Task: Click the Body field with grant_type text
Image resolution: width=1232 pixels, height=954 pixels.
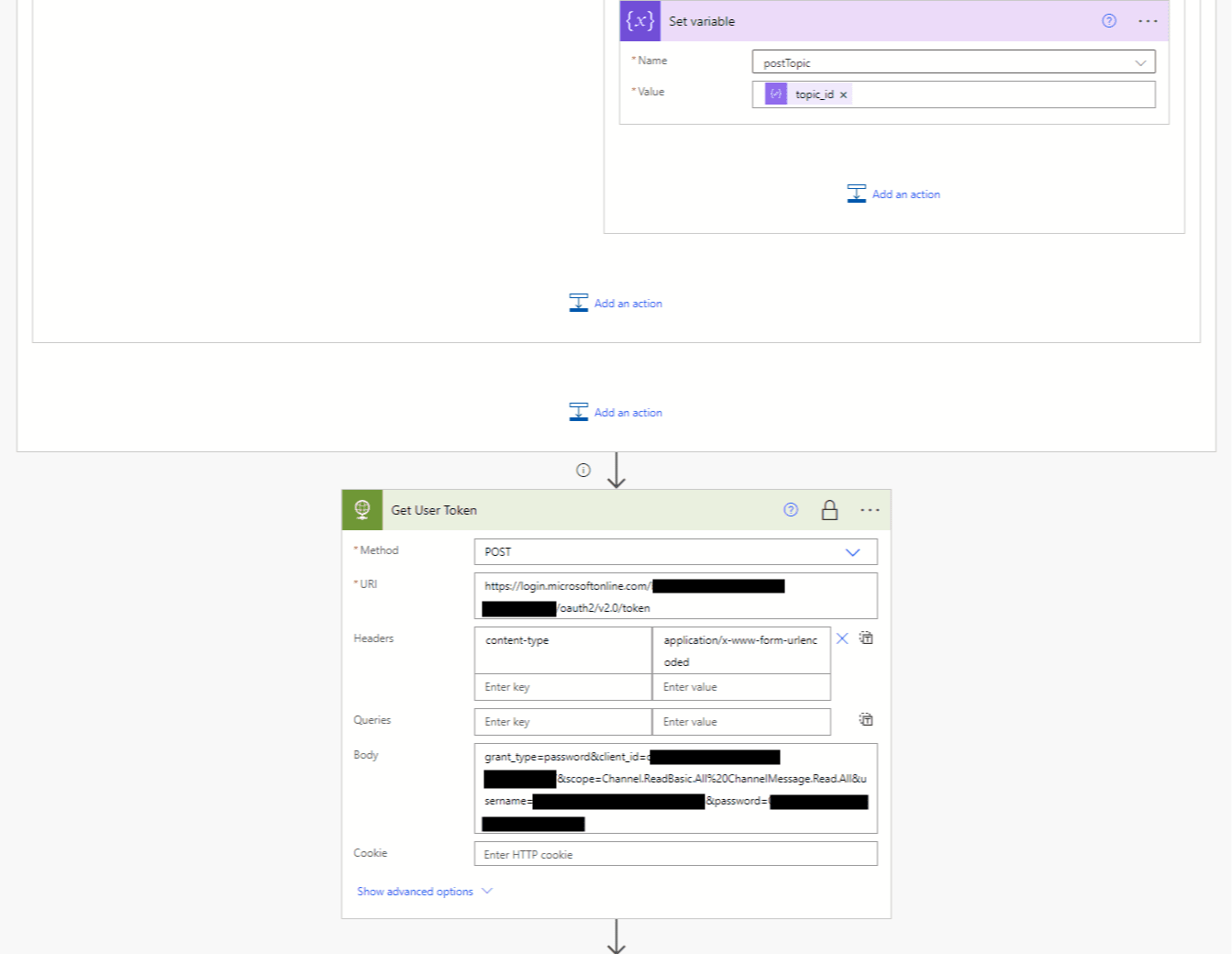Action: [x=675, y=787]
